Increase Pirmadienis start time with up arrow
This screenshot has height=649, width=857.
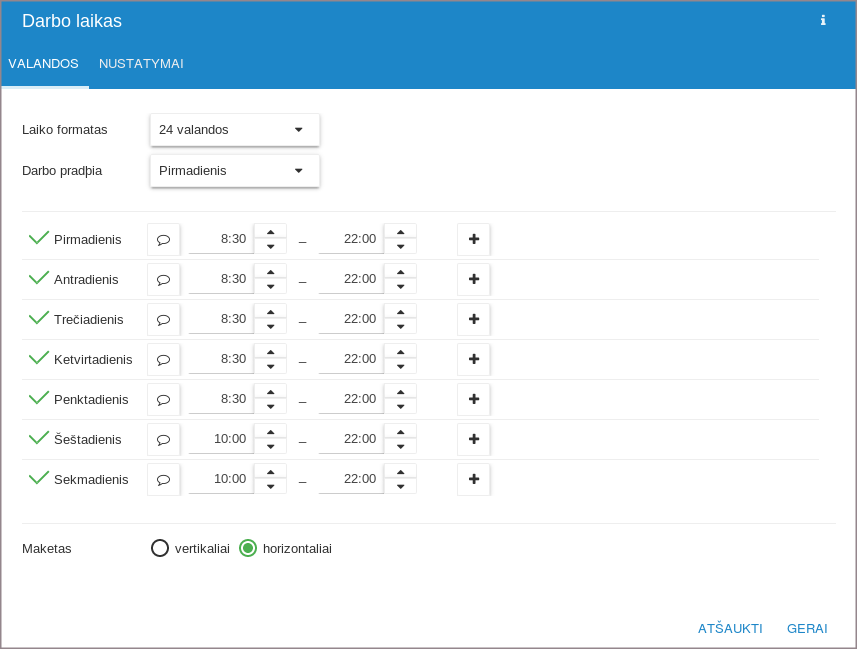coord(270,232)
